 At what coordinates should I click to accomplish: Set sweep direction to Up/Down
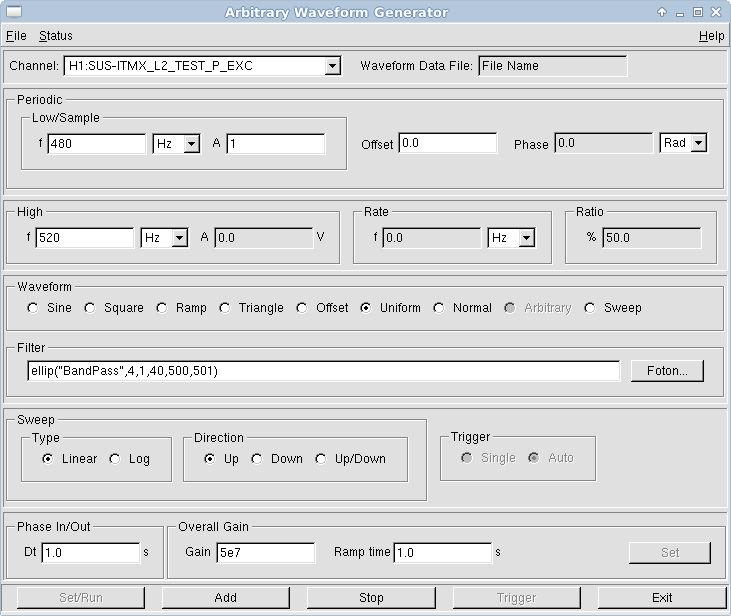click(321, 459)
